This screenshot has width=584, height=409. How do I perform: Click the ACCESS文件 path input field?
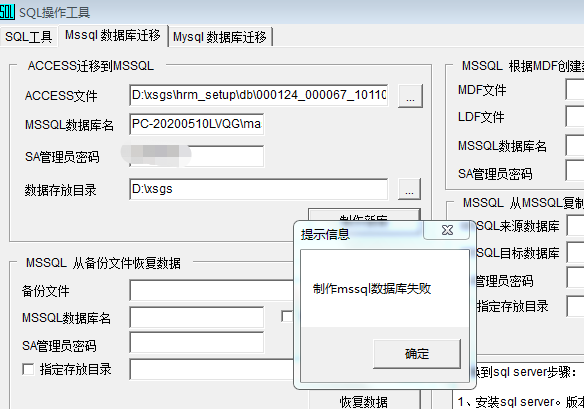point(258,95)
